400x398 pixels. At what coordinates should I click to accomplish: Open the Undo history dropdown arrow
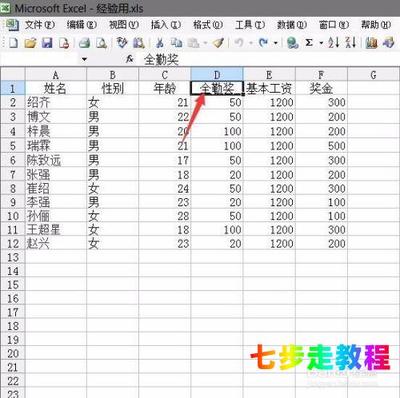coord(251,43)
